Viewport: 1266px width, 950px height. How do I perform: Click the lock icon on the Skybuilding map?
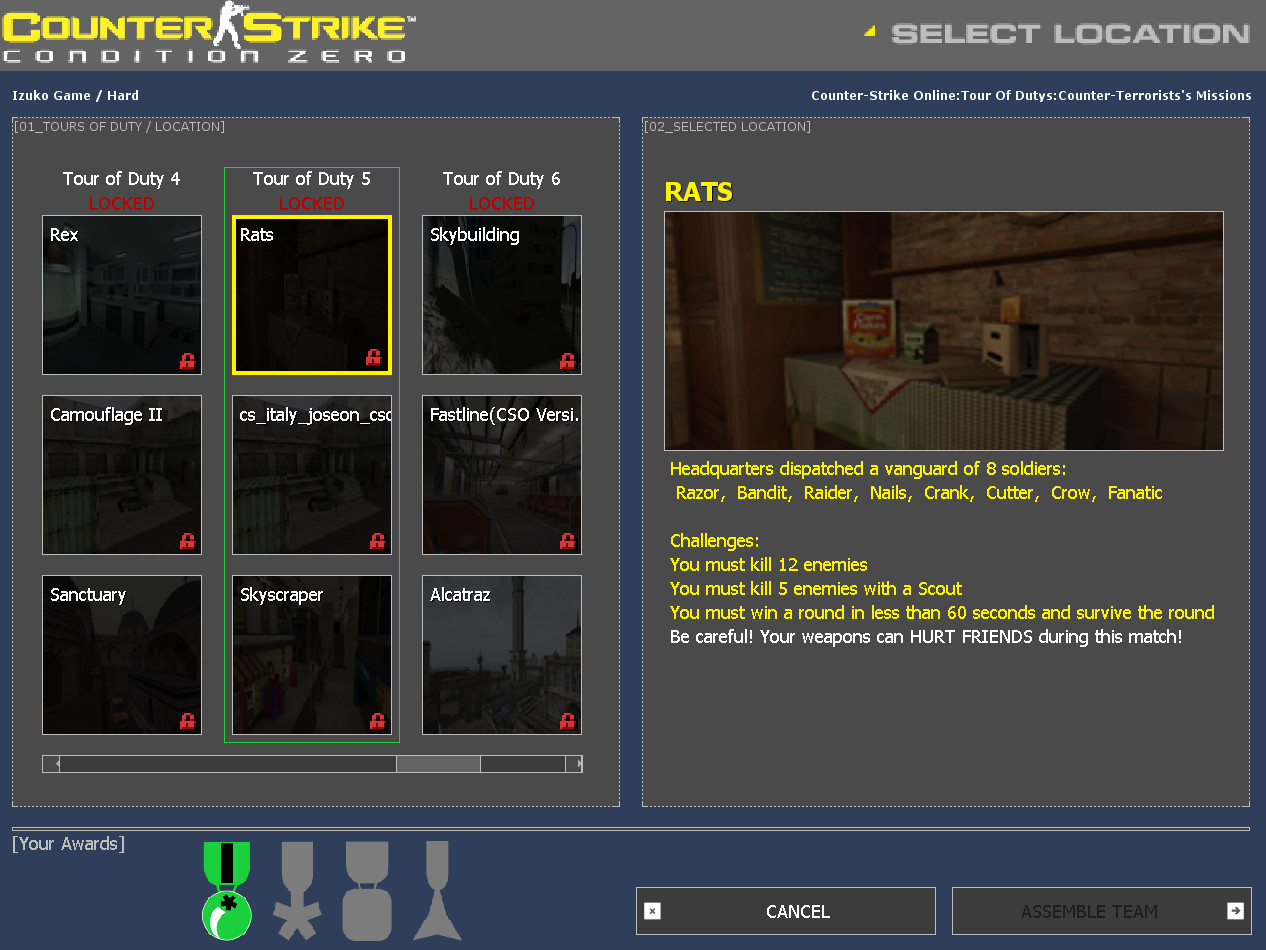(x=567, y=360)
